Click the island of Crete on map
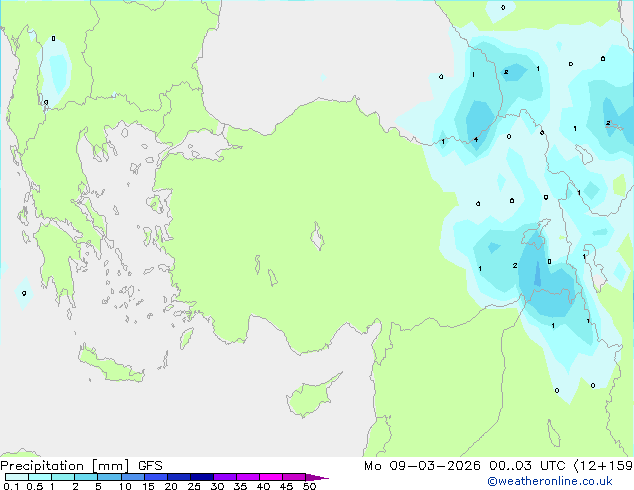Image resolution: width=634 pixels, height=490 pixels. 111,365
